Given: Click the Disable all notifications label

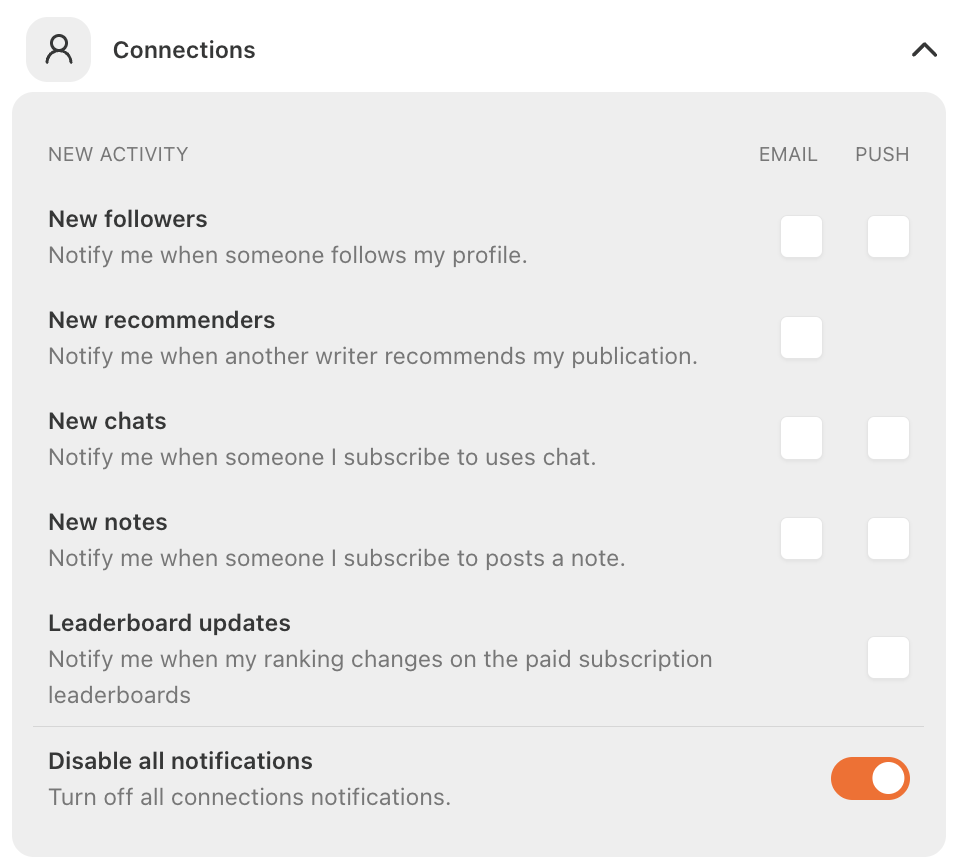Looking at the screenshot, I should [x=180, y=761].
